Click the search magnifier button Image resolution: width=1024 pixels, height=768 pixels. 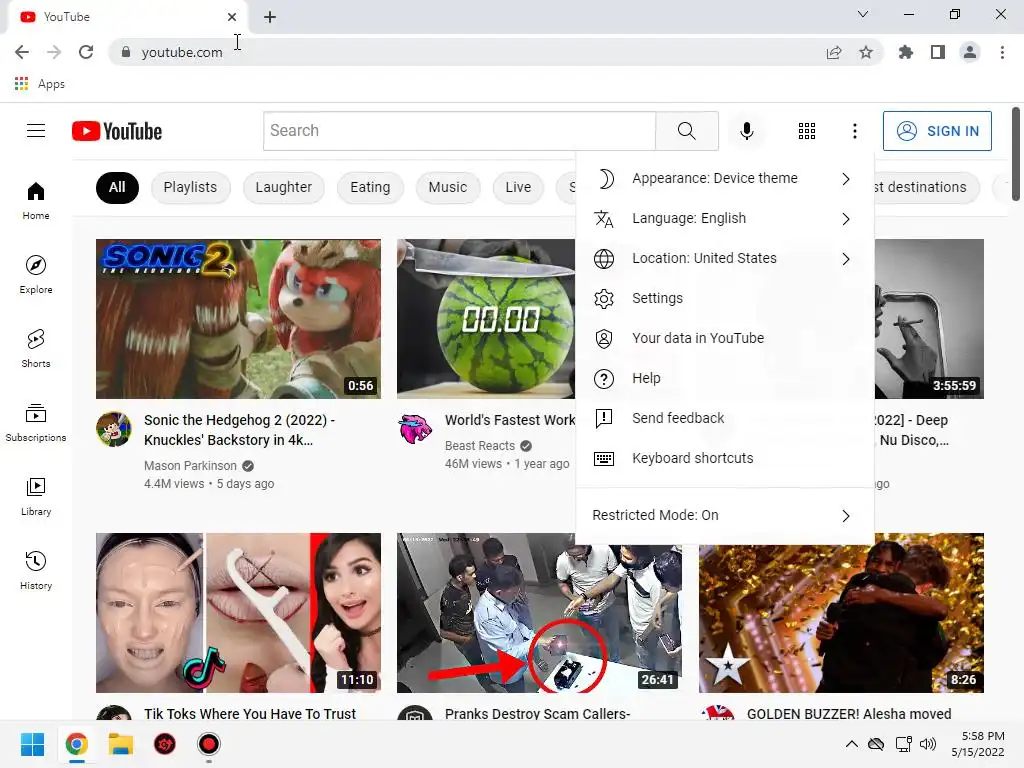pos(686,131)
